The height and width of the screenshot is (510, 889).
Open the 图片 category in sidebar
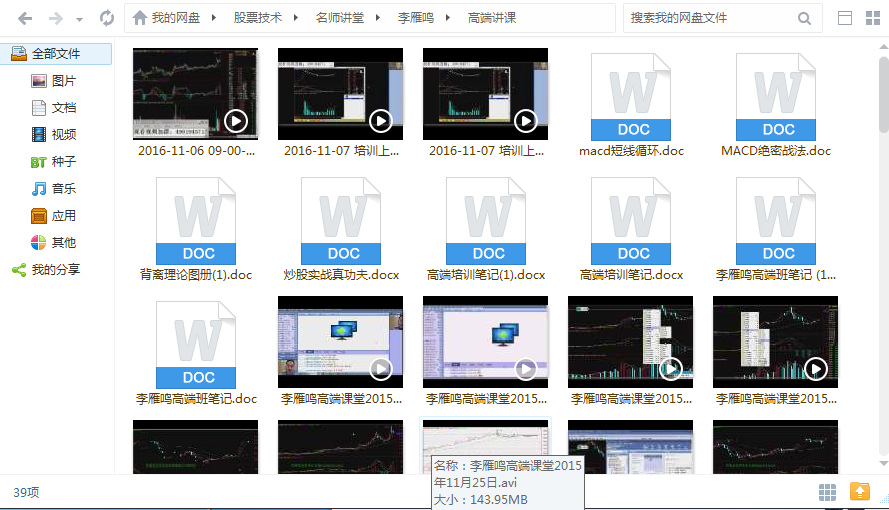pyautogui.click(x=56, y=81)
